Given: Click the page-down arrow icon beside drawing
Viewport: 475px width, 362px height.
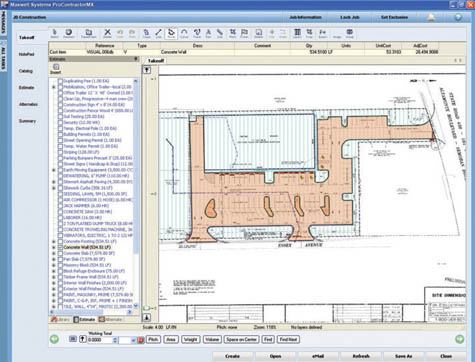Looking at the screenshot, I should pos(147,317).
